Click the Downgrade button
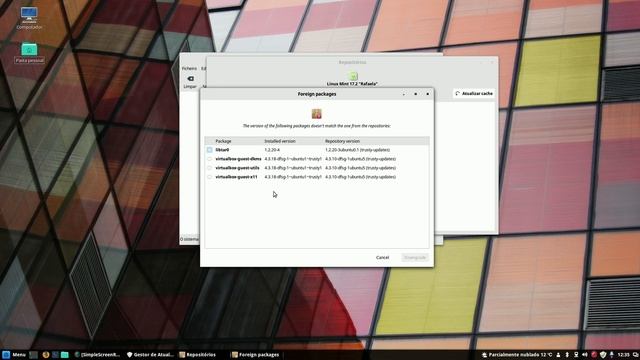640x360 pixels. pos(415,258)
